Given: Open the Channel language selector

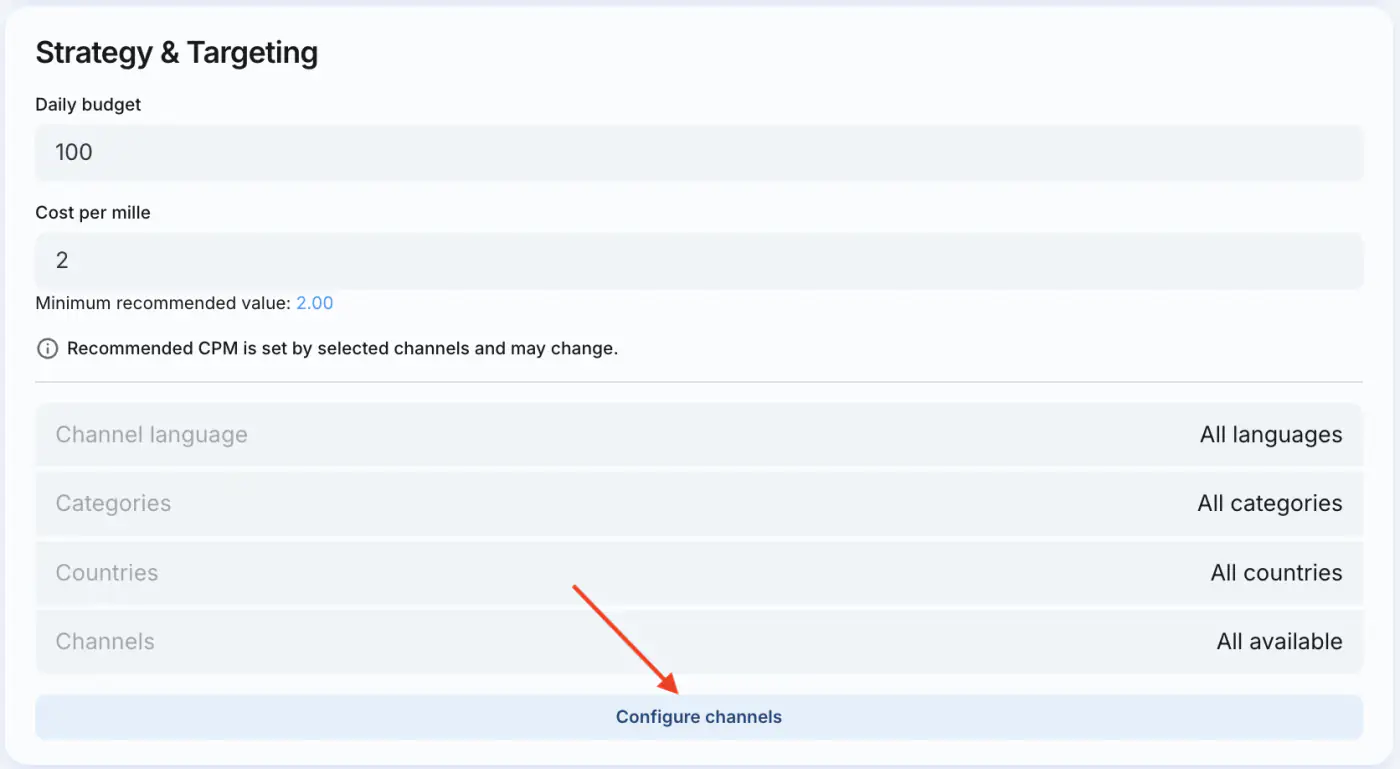Looking at the screenshot, I should point(699,435).
